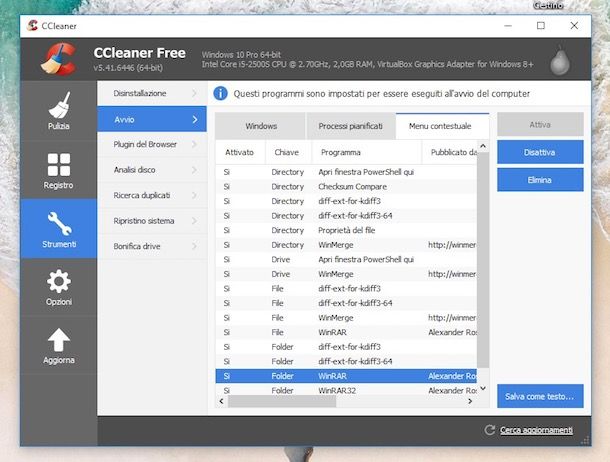Sort by Chiave column header
610x462 pixels.
pyautogui.click(x=288, y=152)
